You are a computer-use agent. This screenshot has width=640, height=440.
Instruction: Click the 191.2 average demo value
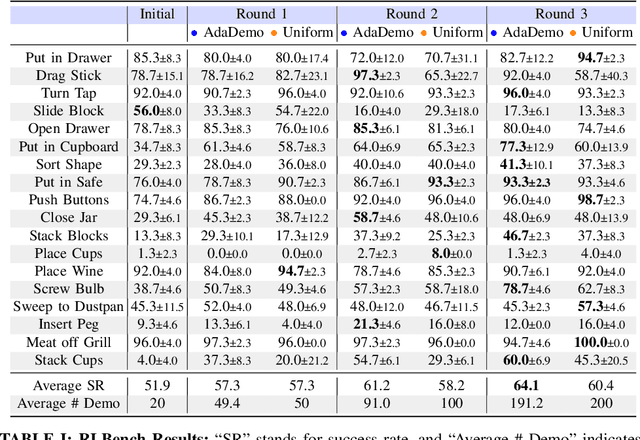523,402
